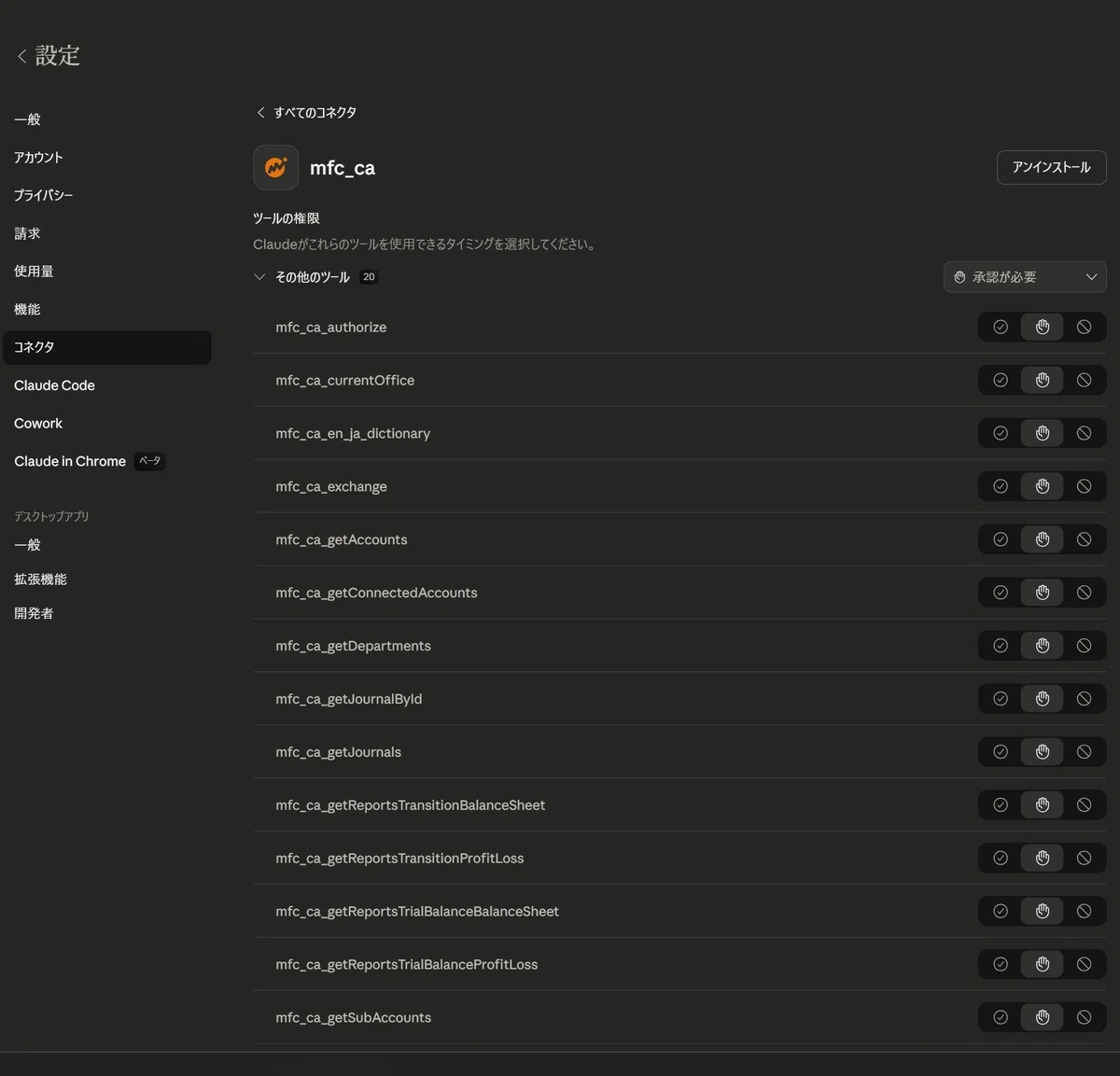Select hand (approval) option for mfc_ca_getSubAccounts
This screenshot has width=1120, height=1076.
[x=1043, y=1018]
